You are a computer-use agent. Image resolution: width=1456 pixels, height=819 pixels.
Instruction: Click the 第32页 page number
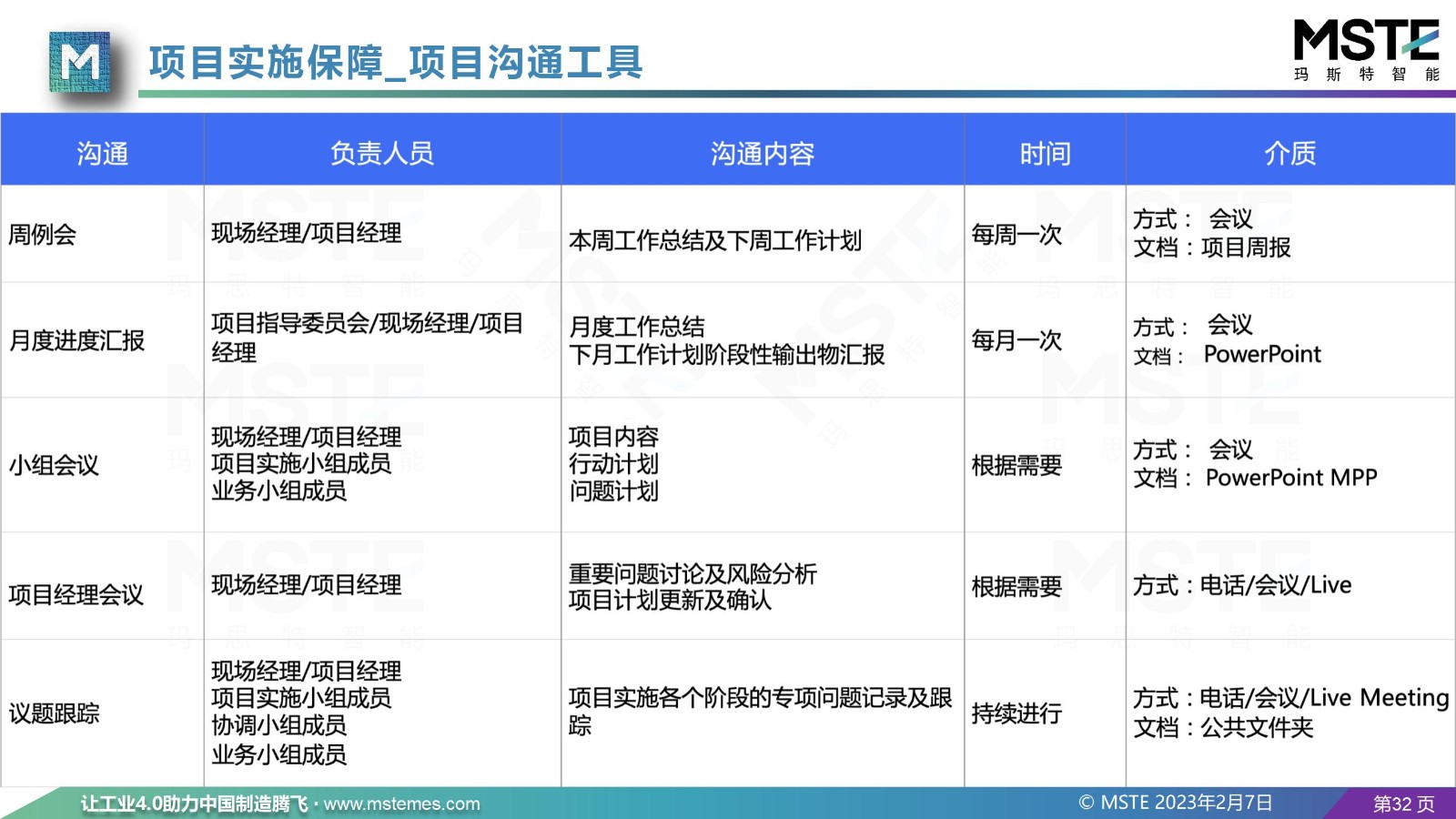(x=1403, y=804)
